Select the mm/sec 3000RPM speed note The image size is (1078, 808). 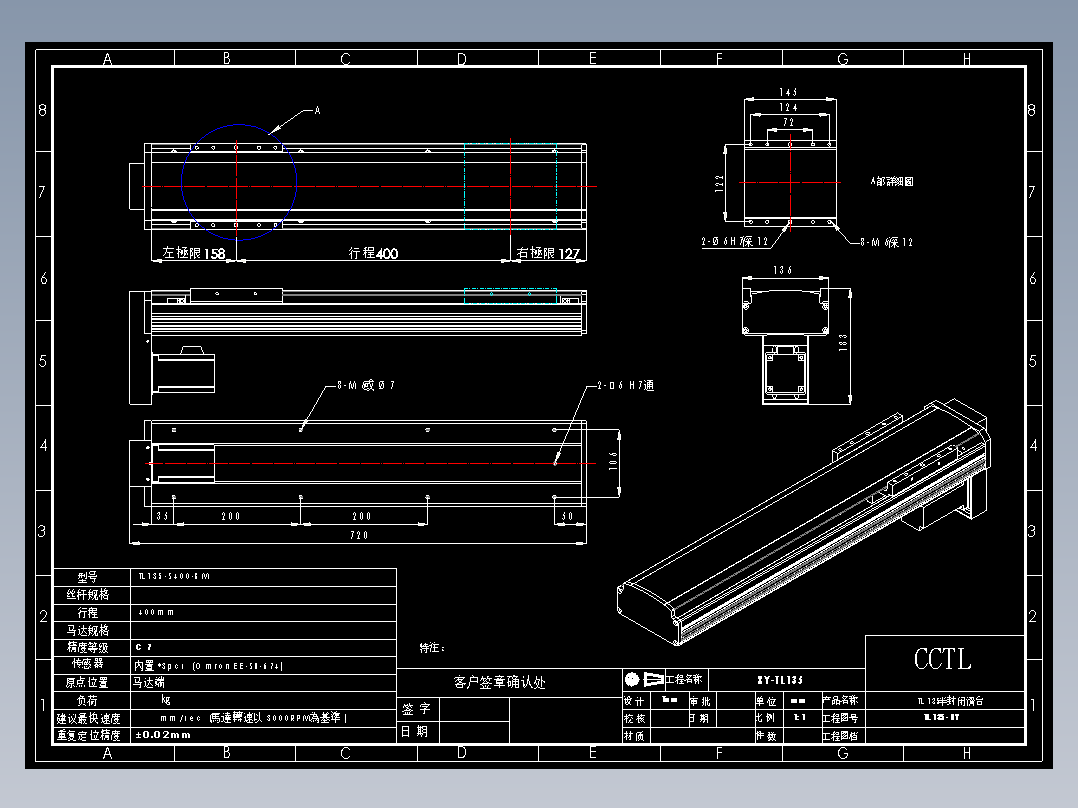254,718
